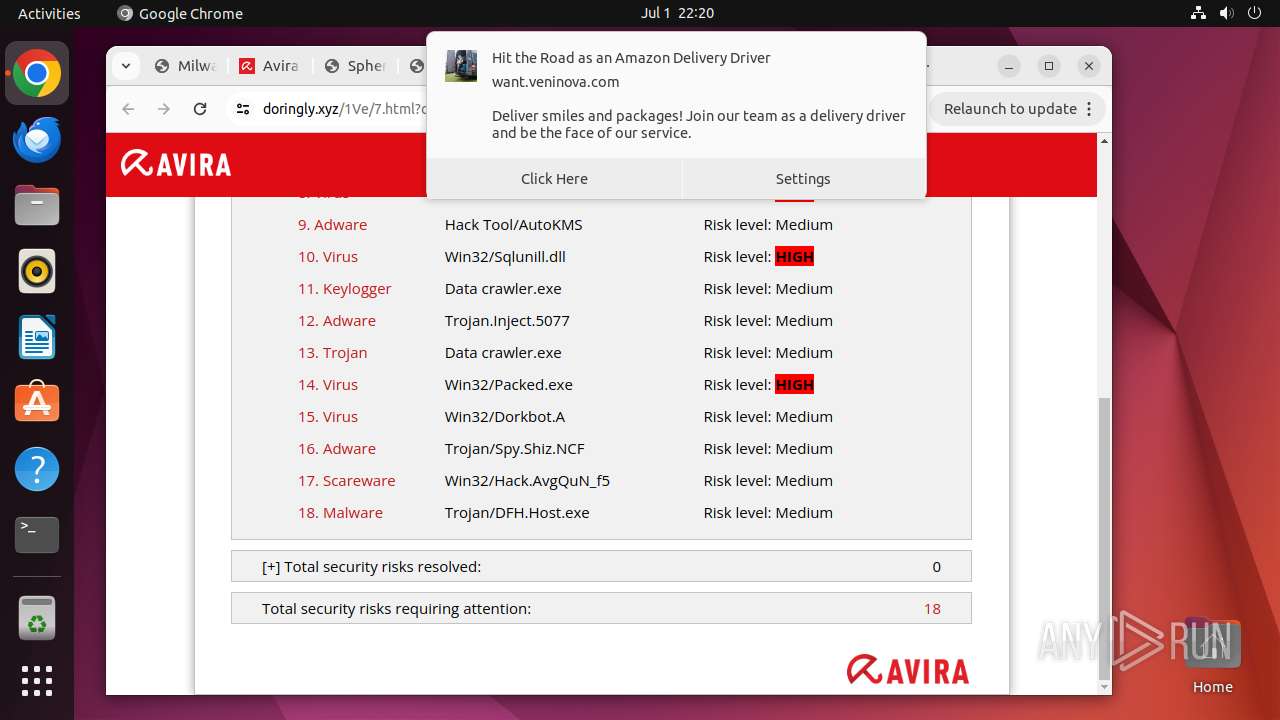The height and width of the screenshot is (720, 1280).
Task: Show Applications grid at dock bottom
Action: [x=37, y=681]
